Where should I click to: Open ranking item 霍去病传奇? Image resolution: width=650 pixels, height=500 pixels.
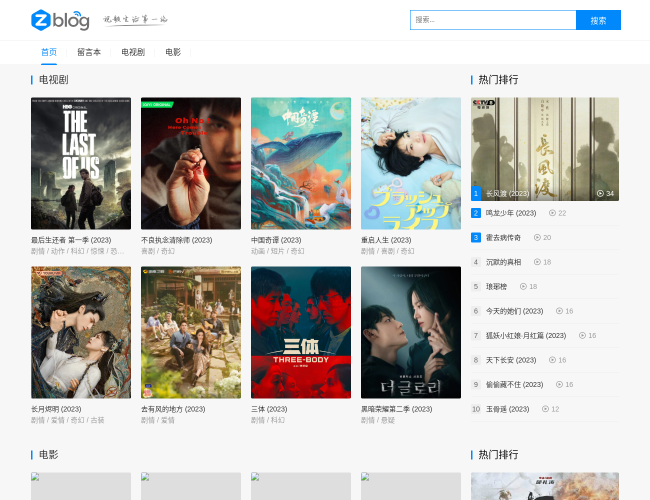coord(503,238)
